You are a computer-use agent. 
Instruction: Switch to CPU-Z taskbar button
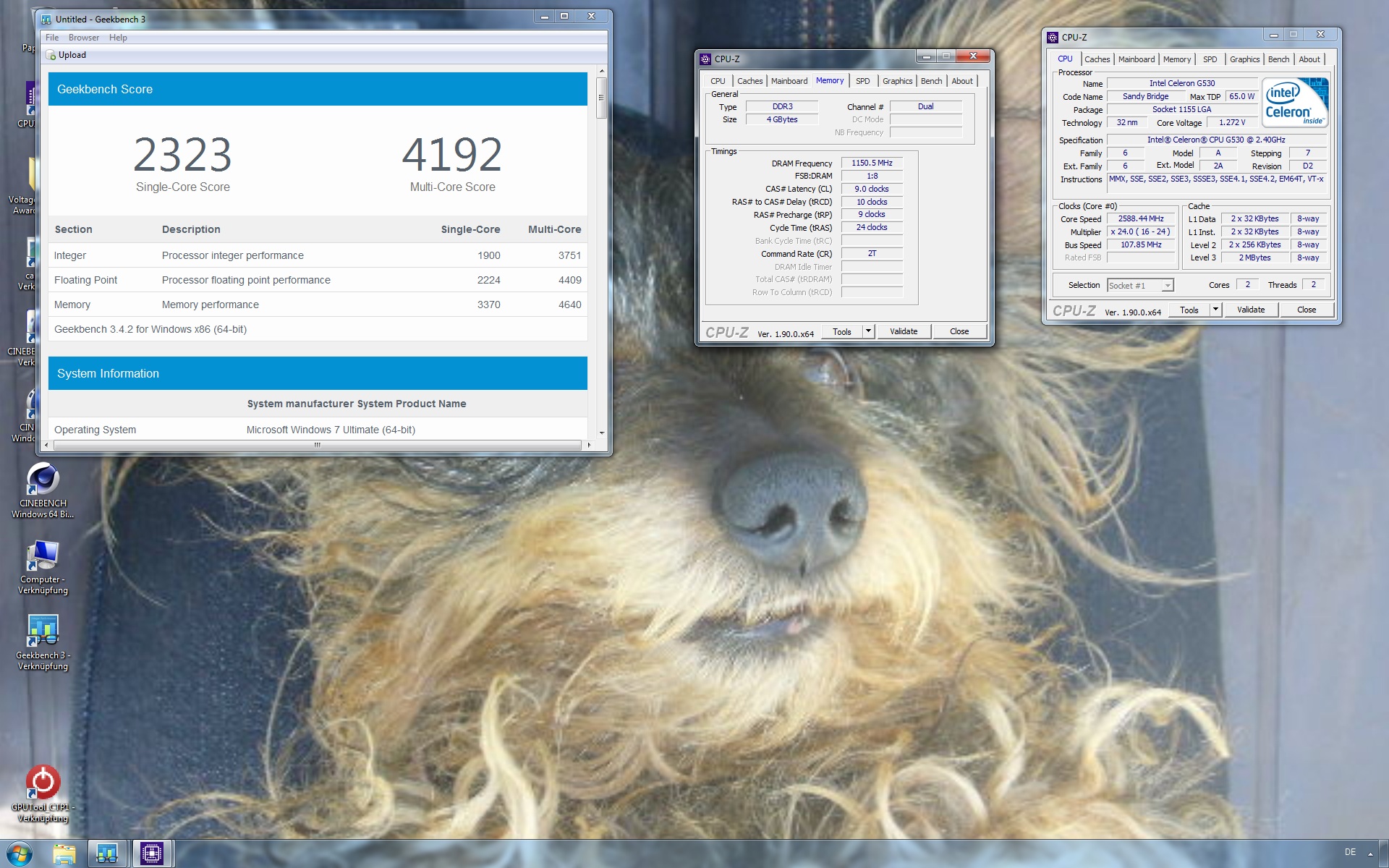tap(152, 854)
